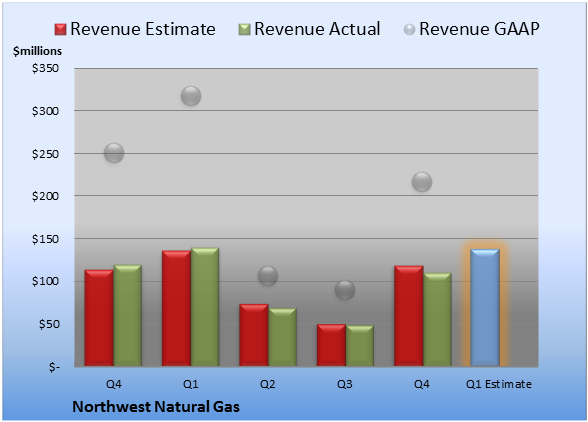Click the Q2 category label

click(x=268, y=384)
